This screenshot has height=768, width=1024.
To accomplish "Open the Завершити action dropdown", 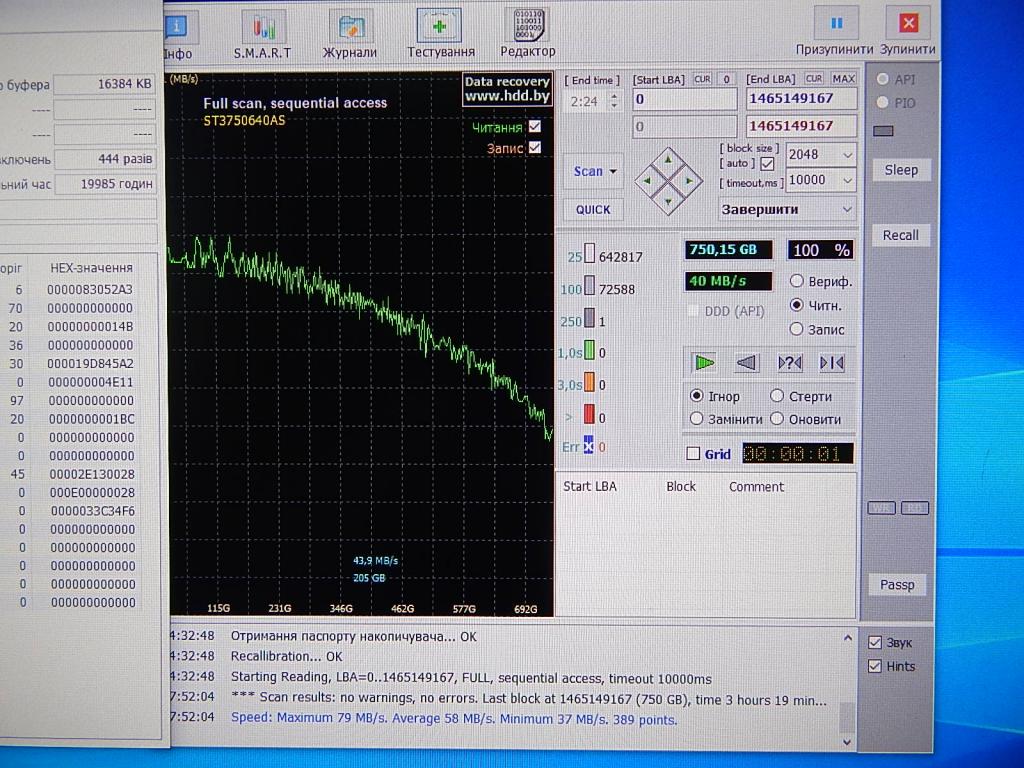I will (787, 210).
